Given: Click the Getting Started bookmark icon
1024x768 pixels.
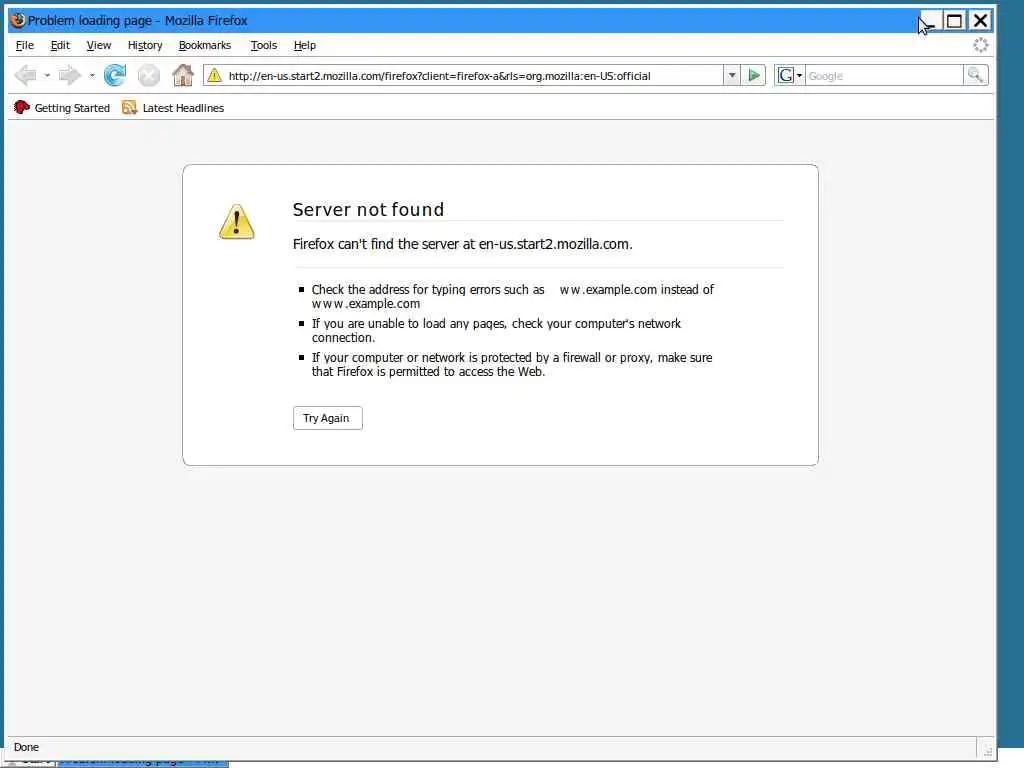Looking at the screenshot, I should coord(22,108).
